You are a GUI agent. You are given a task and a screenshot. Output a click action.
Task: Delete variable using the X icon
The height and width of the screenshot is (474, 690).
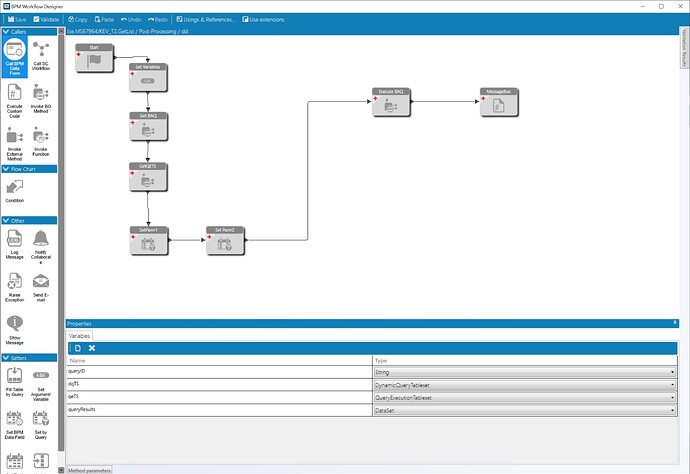click(92, 348)
